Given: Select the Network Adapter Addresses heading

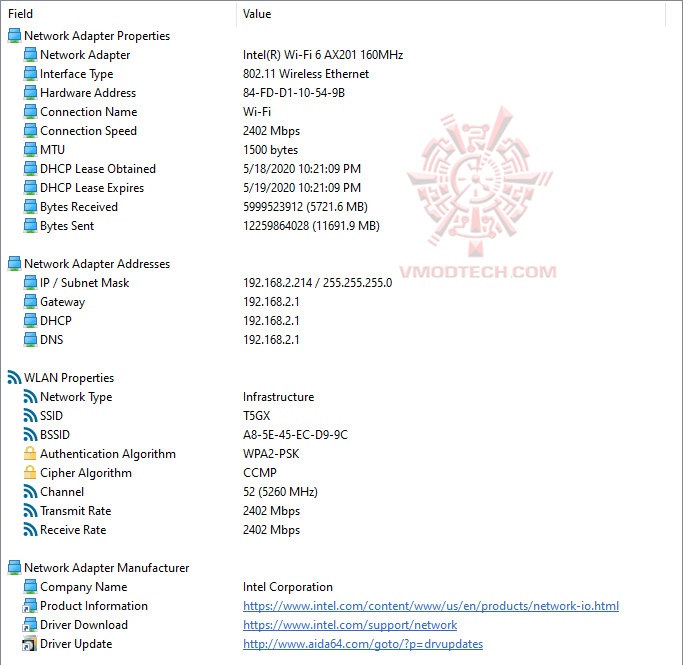Looking at the screenshot, I should pyautogui.click(x=97, y=263).
